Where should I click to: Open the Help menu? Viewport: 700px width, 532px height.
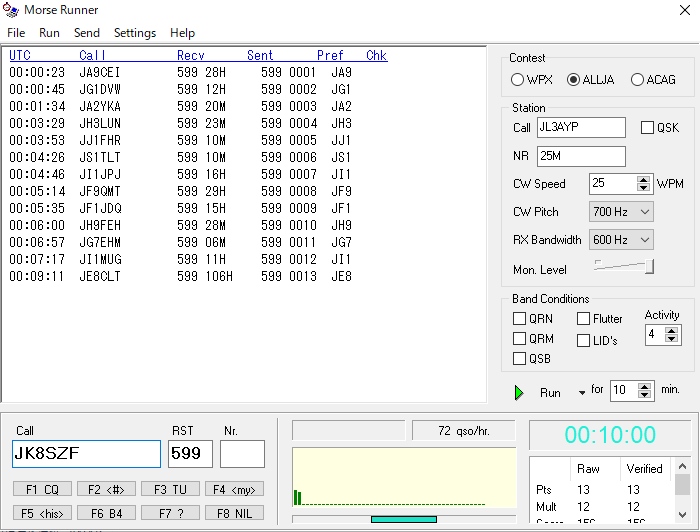[182, 33]
